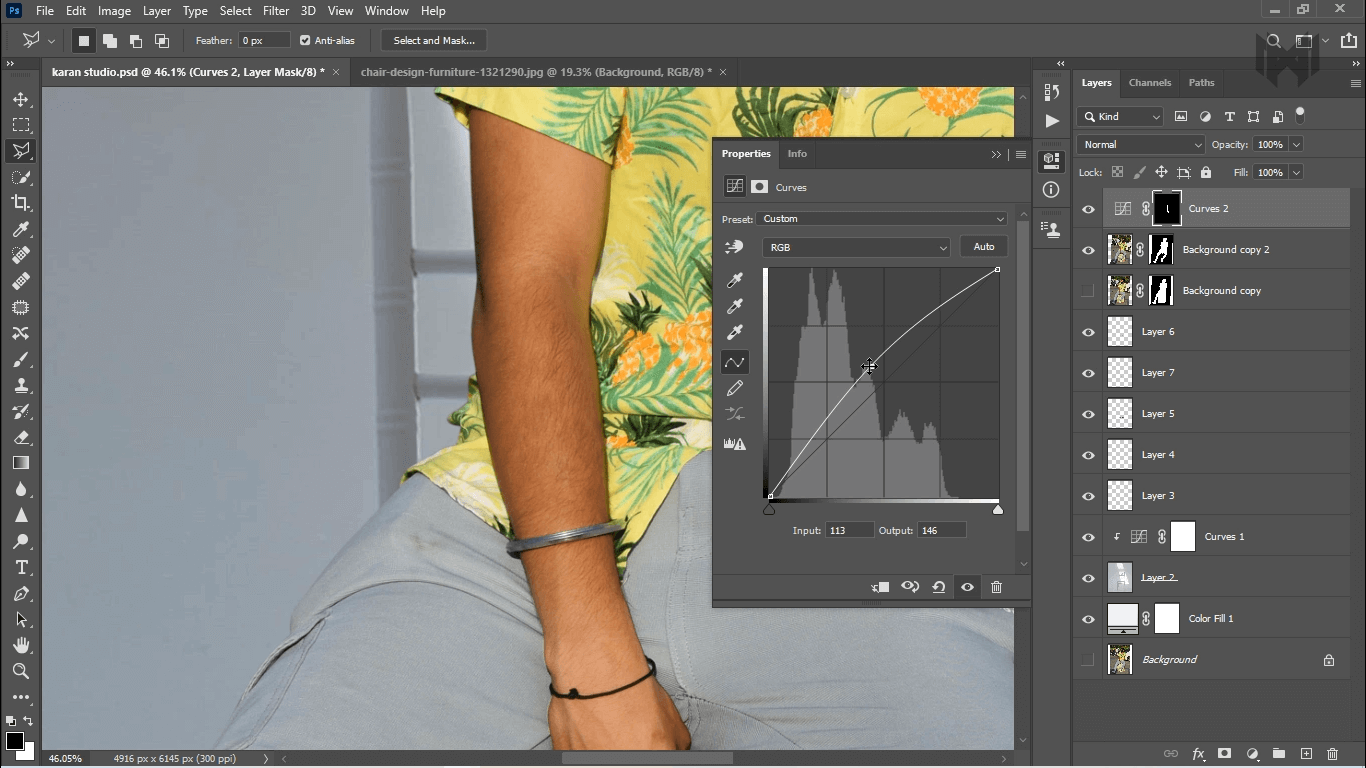Screen dimensions: 1366x768
Task: Hide Layer 6
Action: click(1089, 332)
